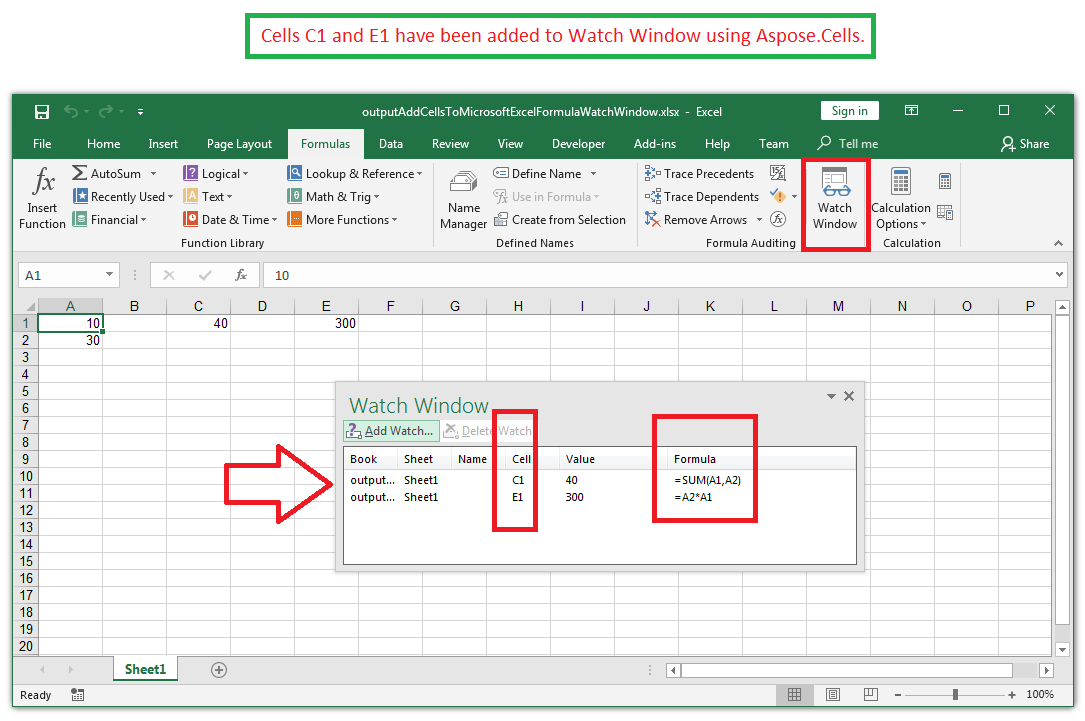Add a new sheet with plus icon
This screenshot has width=1085, height=721.
[219, 670]
